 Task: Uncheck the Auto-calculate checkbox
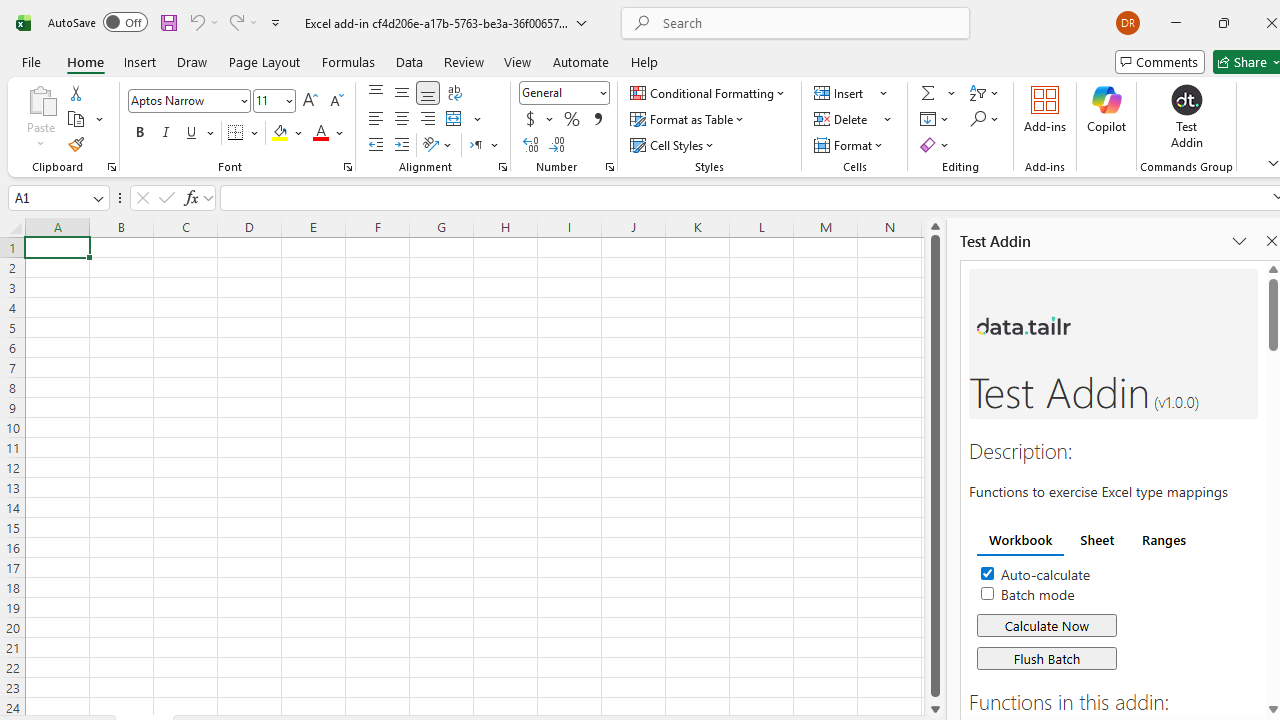tap(987, 573)
